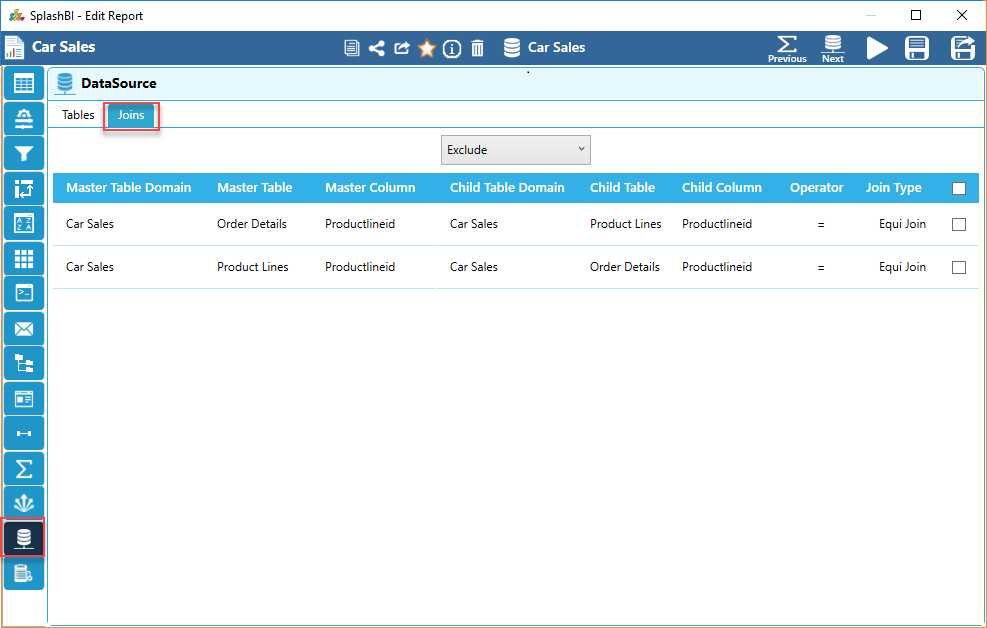
Task: Click the Operator column header
Action: coord(816,188)
